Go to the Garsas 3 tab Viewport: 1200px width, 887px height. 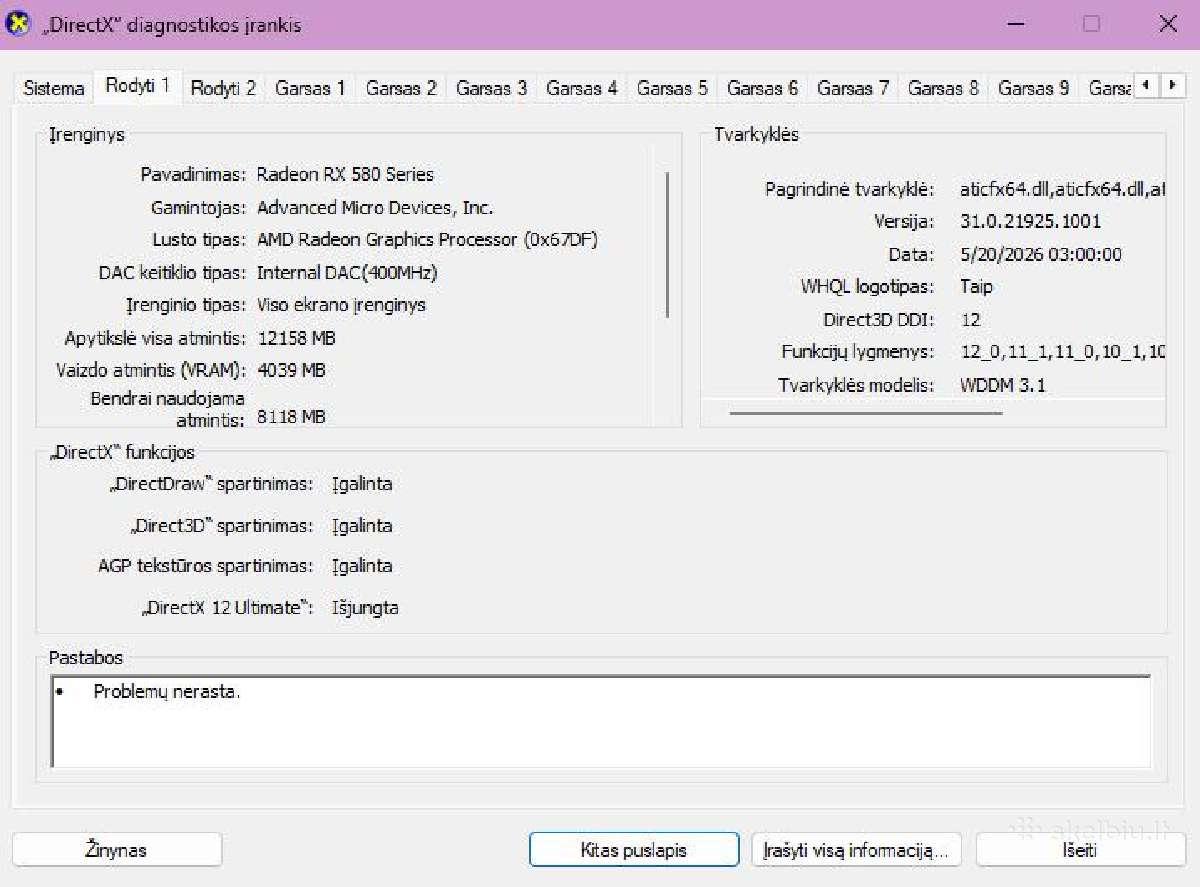491,88
